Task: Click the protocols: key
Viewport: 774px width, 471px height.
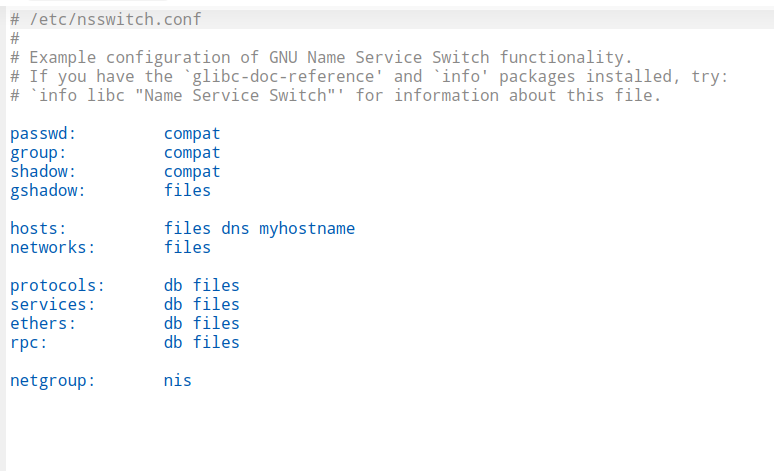Action: pyautogui.click(x=57, y=286)
